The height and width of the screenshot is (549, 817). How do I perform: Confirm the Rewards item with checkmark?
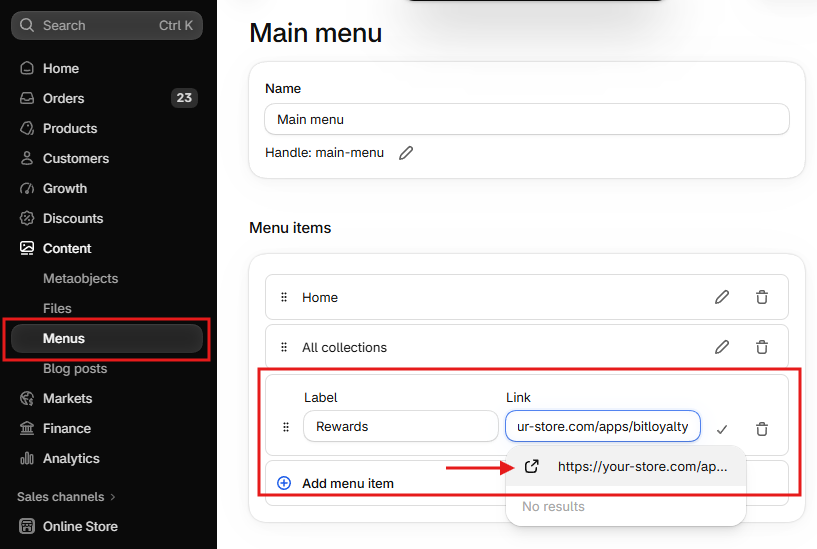[x=722, y=429]
